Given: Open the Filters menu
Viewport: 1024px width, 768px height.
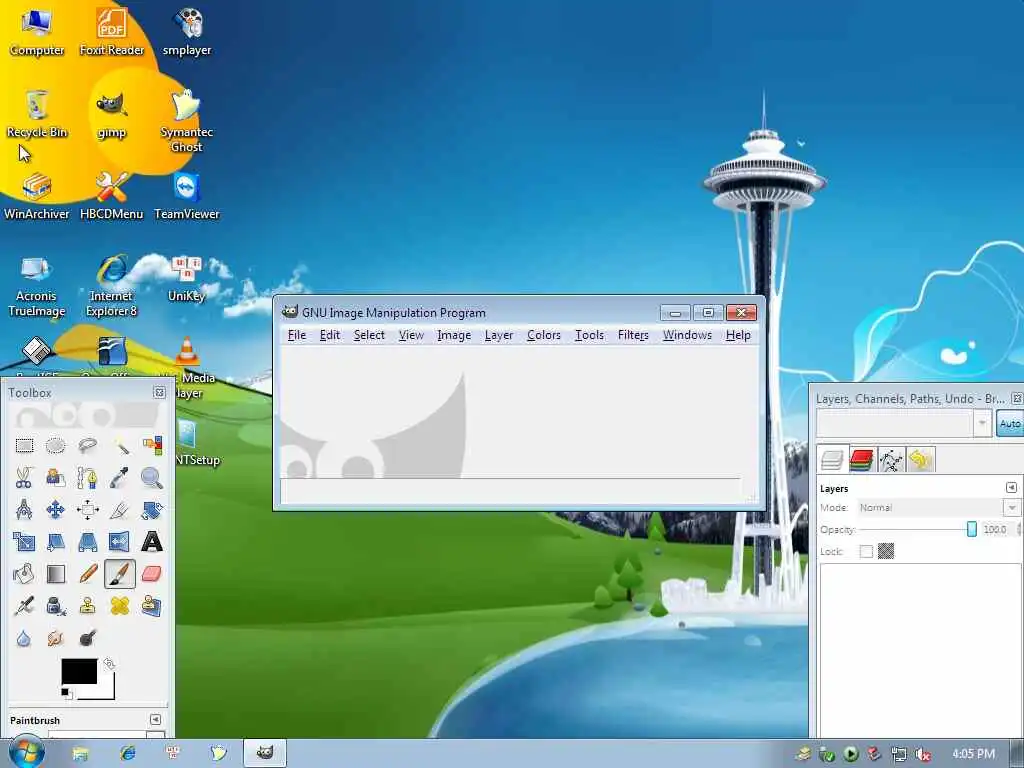Looking at the screenshot, I should click(633, 335).
